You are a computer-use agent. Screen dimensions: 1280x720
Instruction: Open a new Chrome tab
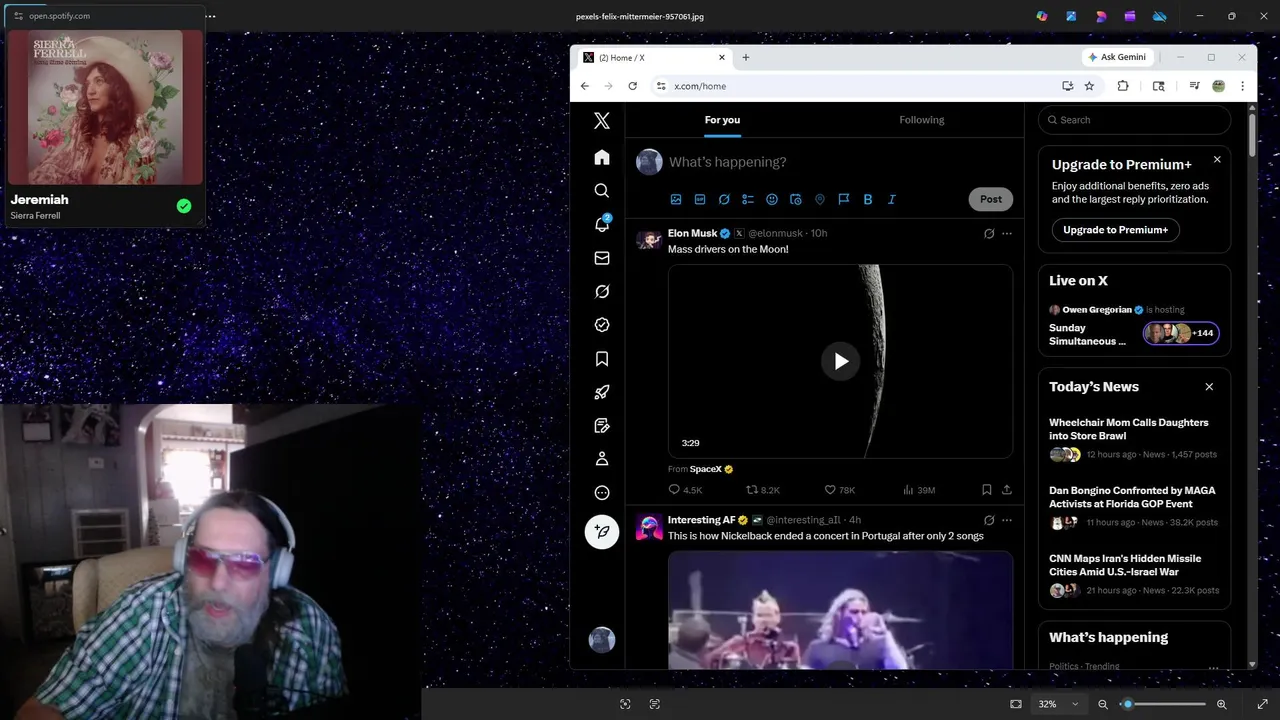(x=745, y=57)
